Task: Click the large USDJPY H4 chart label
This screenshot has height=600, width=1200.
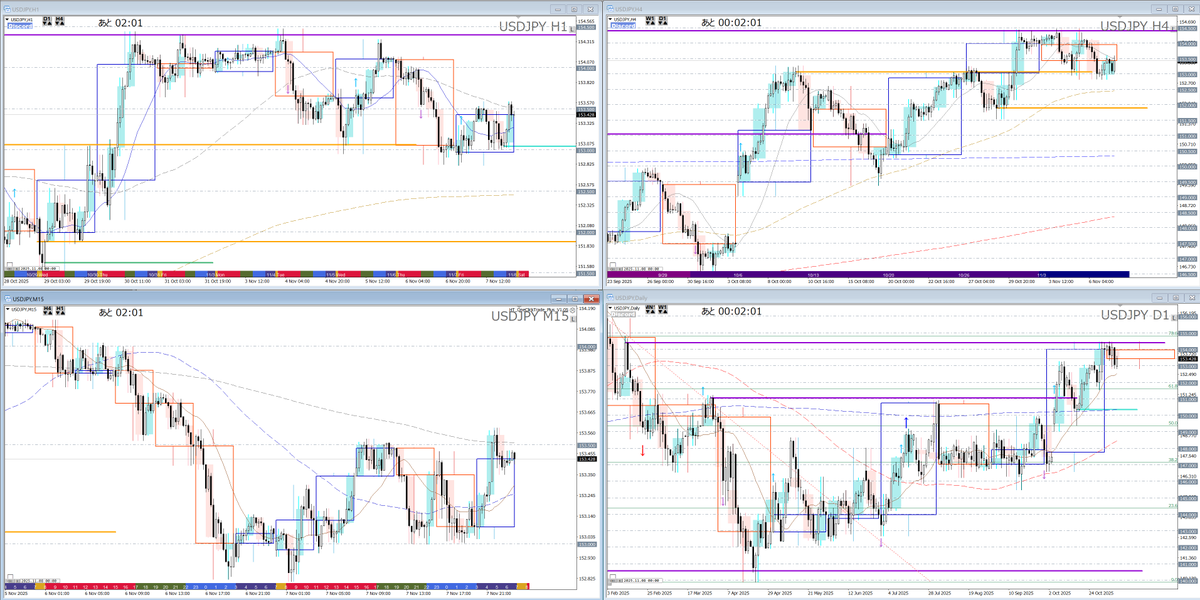Action: coord(1134,26)
